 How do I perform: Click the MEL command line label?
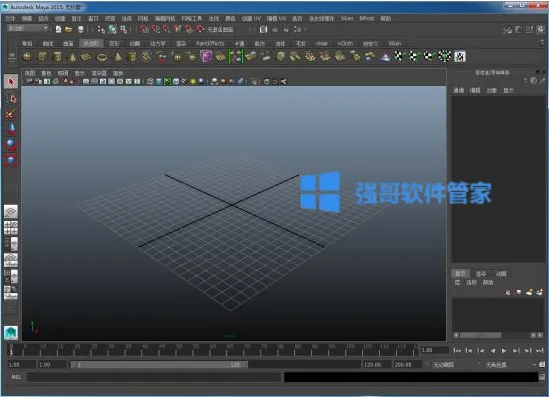pos(16,377)
